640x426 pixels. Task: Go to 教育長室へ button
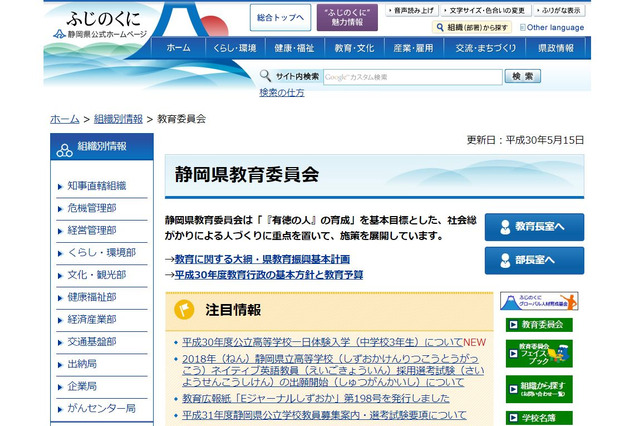[x=534, y=227]
